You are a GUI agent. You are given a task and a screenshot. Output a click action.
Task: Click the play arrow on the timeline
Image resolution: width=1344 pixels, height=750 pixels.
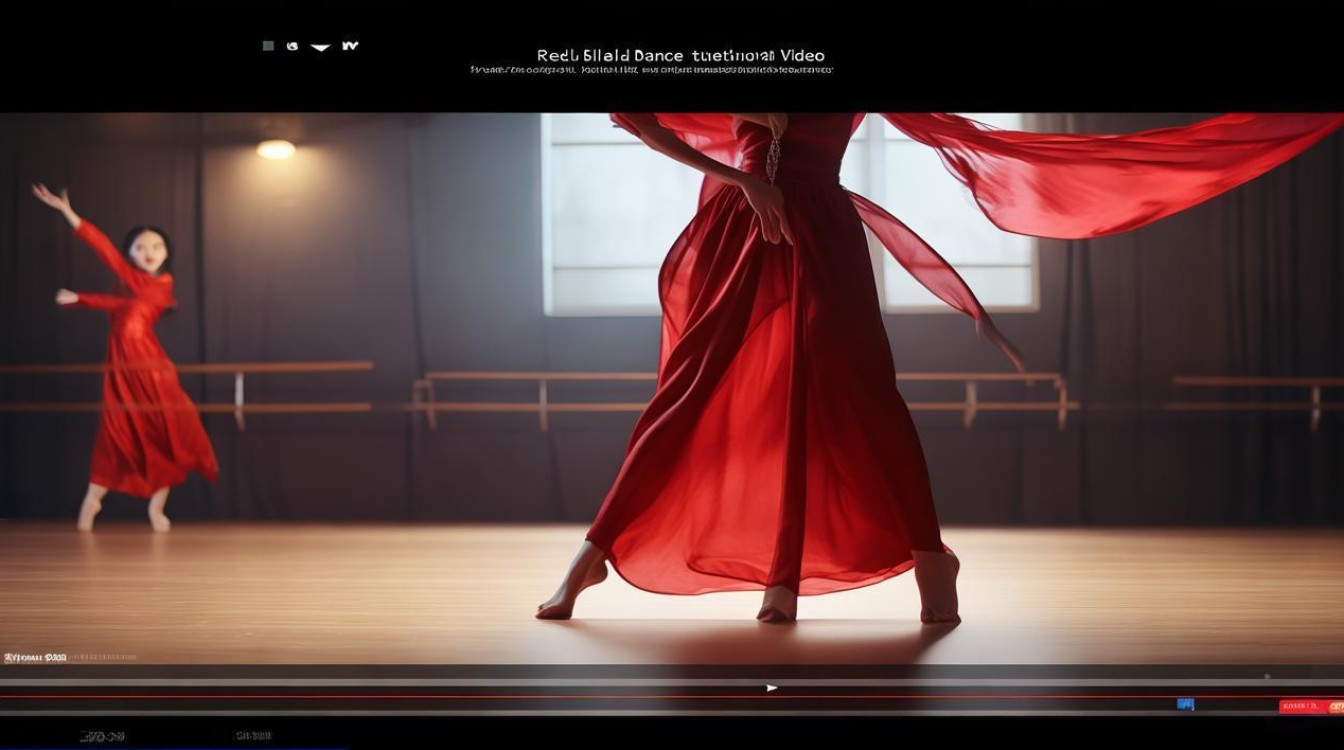(x=771, y=688)
